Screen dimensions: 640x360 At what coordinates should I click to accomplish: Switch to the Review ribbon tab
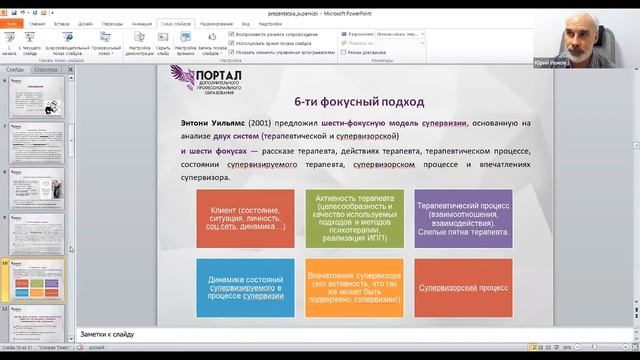click(x=216, y=24)
